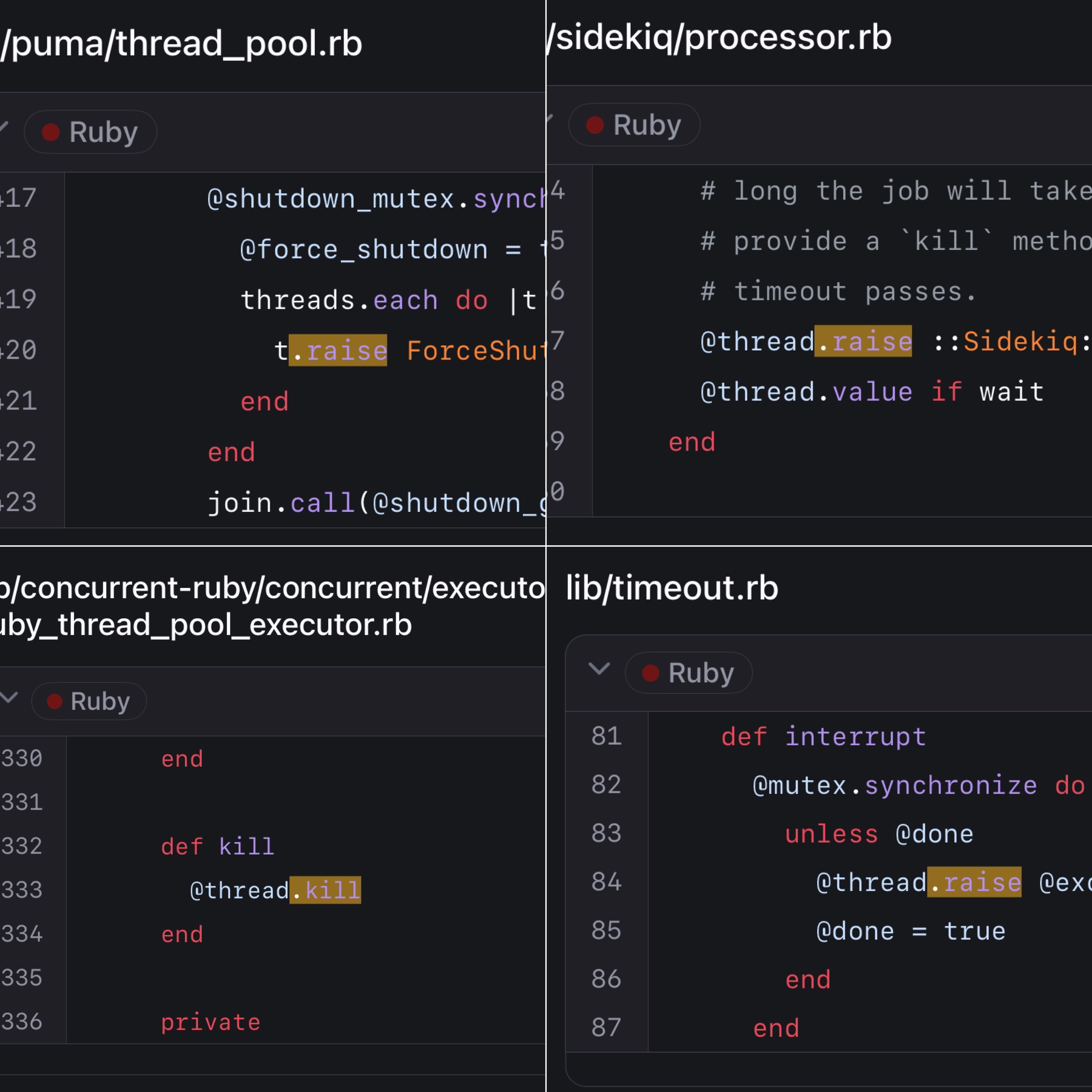Click highlighted .raise after @thread in processor.rb

863,341
